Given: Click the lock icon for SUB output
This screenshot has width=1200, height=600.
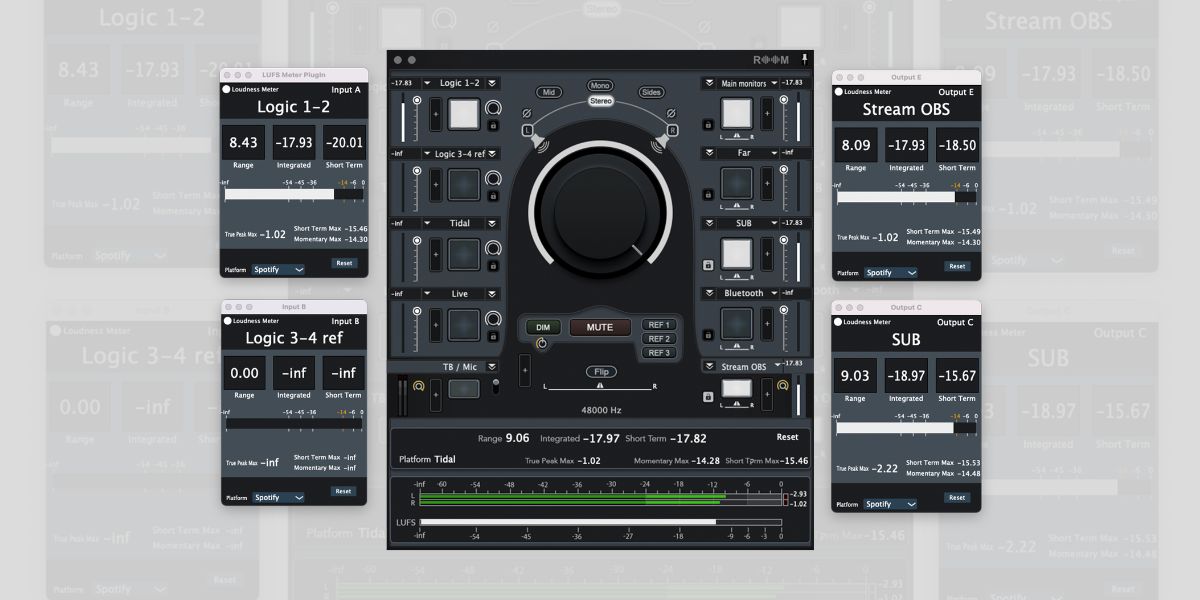Looking at the screenshot, I should [x=708, y=265].
